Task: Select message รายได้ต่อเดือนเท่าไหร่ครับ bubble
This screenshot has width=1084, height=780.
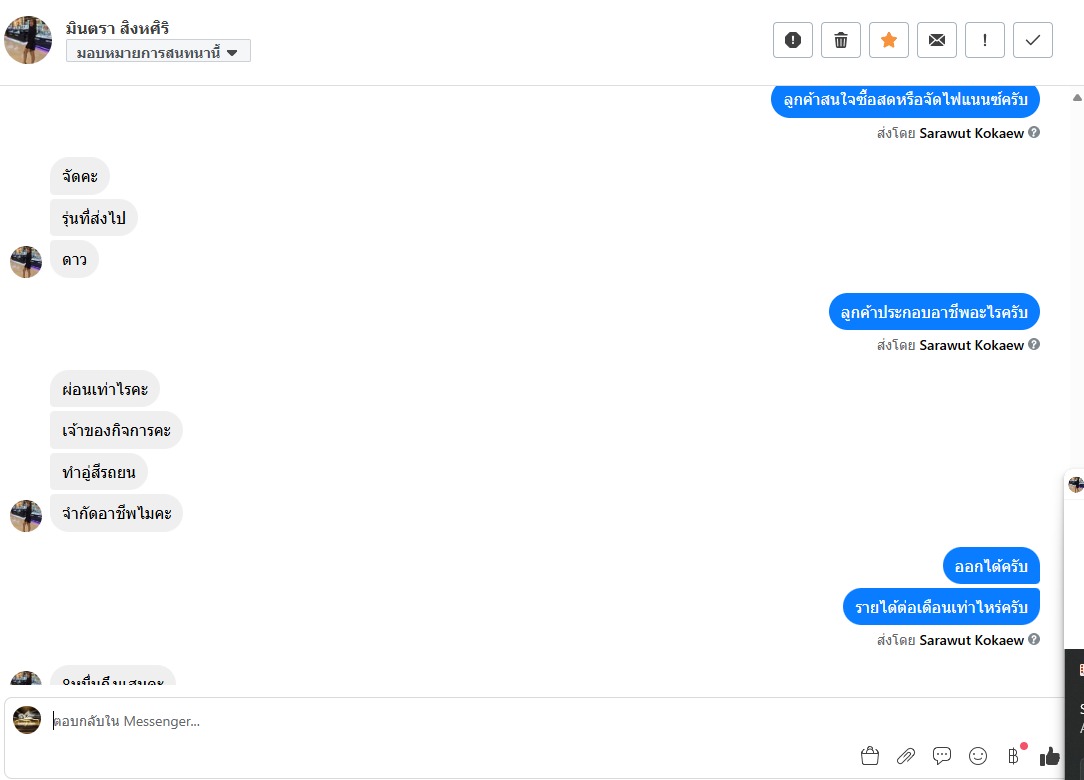Action: tap(941, 607)
